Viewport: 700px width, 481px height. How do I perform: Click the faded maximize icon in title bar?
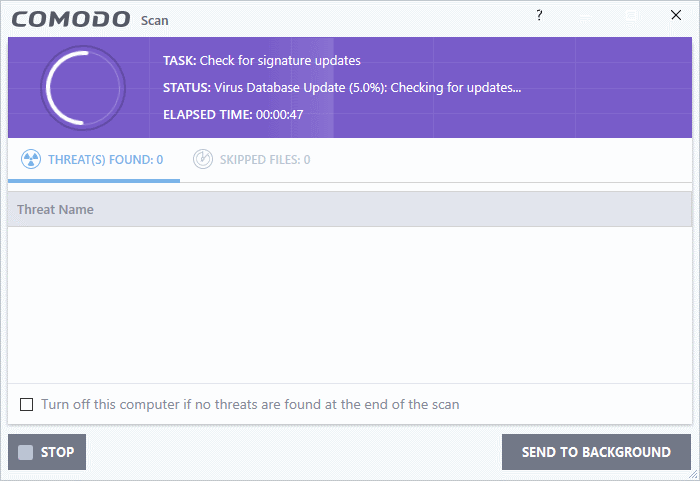(631, 17)
